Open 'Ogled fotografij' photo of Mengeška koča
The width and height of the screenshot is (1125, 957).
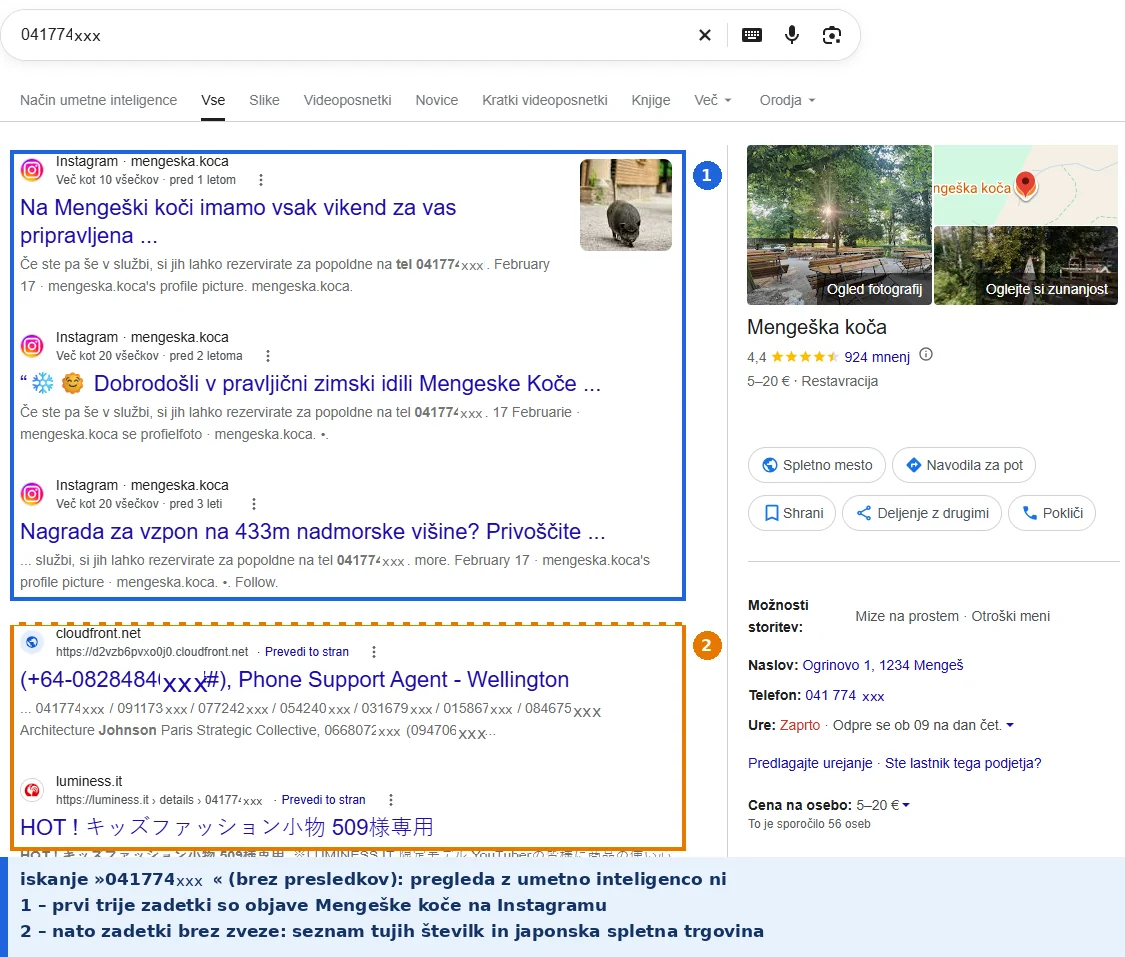pos(839,225)
